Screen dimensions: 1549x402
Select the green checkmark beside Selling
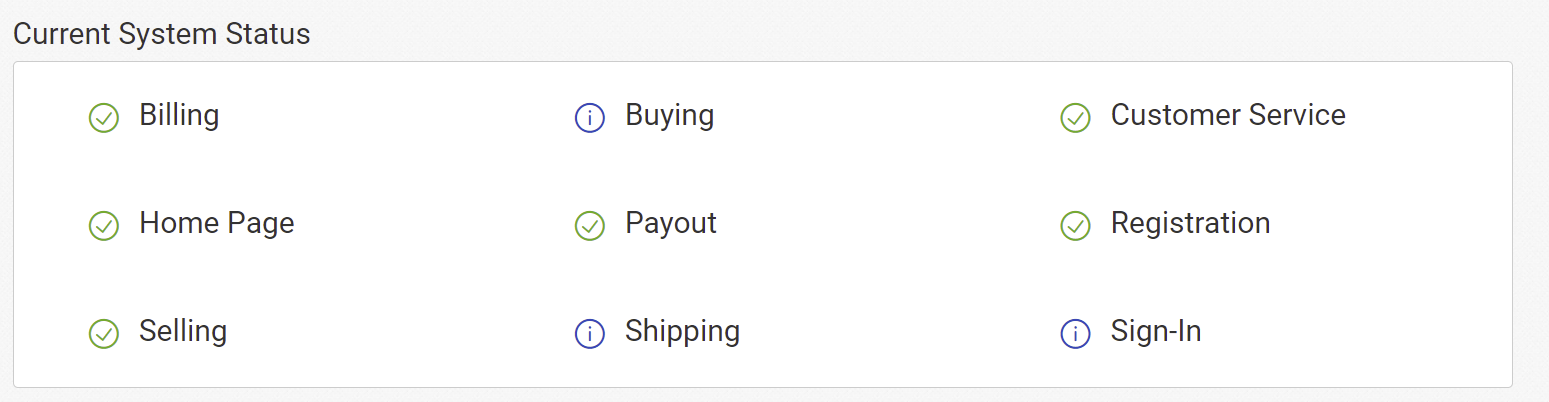click(104, 334)
